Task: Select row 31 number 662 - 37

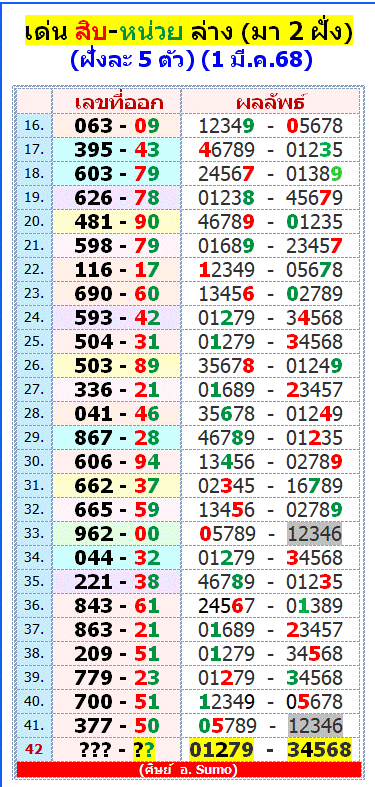Action: [x=116, y=485]
